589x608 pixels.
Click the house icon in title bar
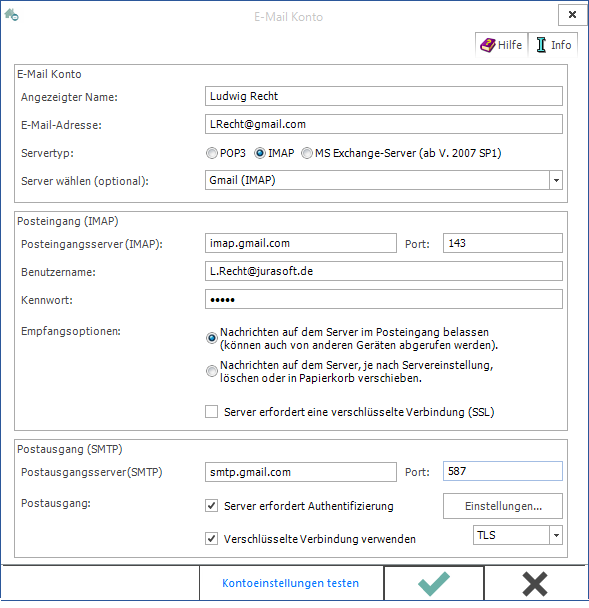coord(11,15)
